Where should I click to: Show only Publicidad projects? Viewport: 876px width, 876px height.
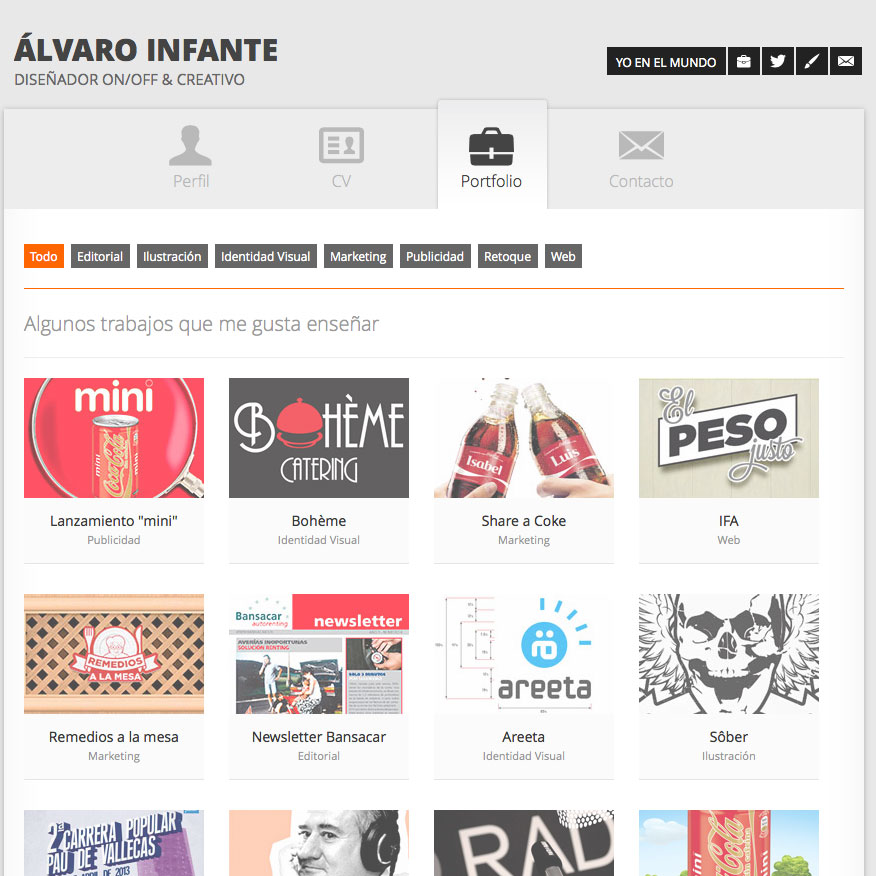435,256
